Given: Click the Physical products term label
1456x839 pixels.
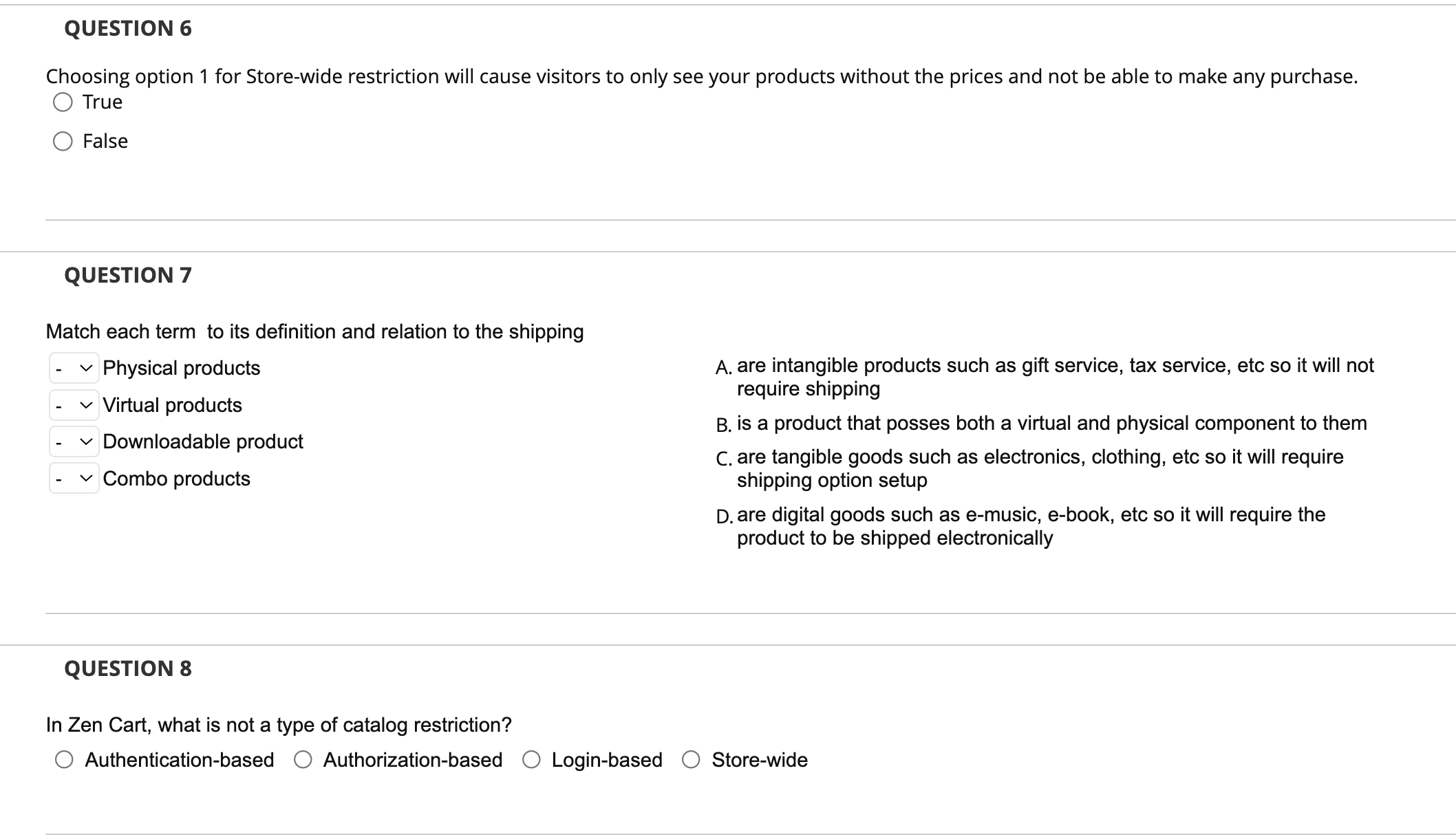Looking at the screenshot, I should point(182,369).
